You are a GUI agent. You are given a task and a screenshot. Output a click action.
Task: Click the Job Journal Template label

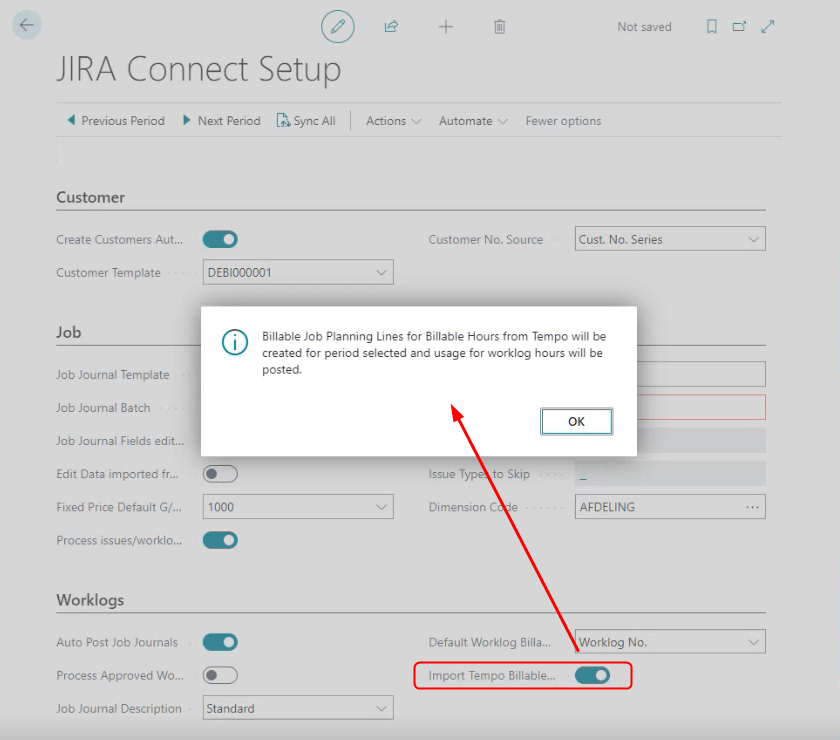[x=112, y=375]
